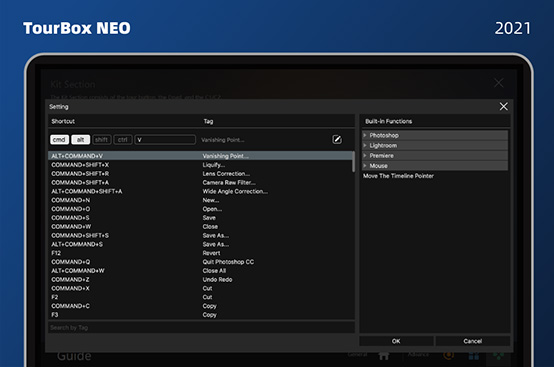Viewport: 554px width, 367px height.
Task: Select the F2 Cut row
Action: 200,297
